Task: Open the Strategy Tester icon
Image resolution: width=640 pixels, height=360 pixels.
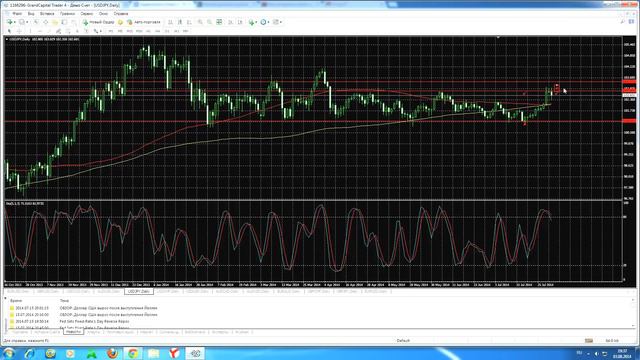Action: pyautogui.click(x=73, y=22)
